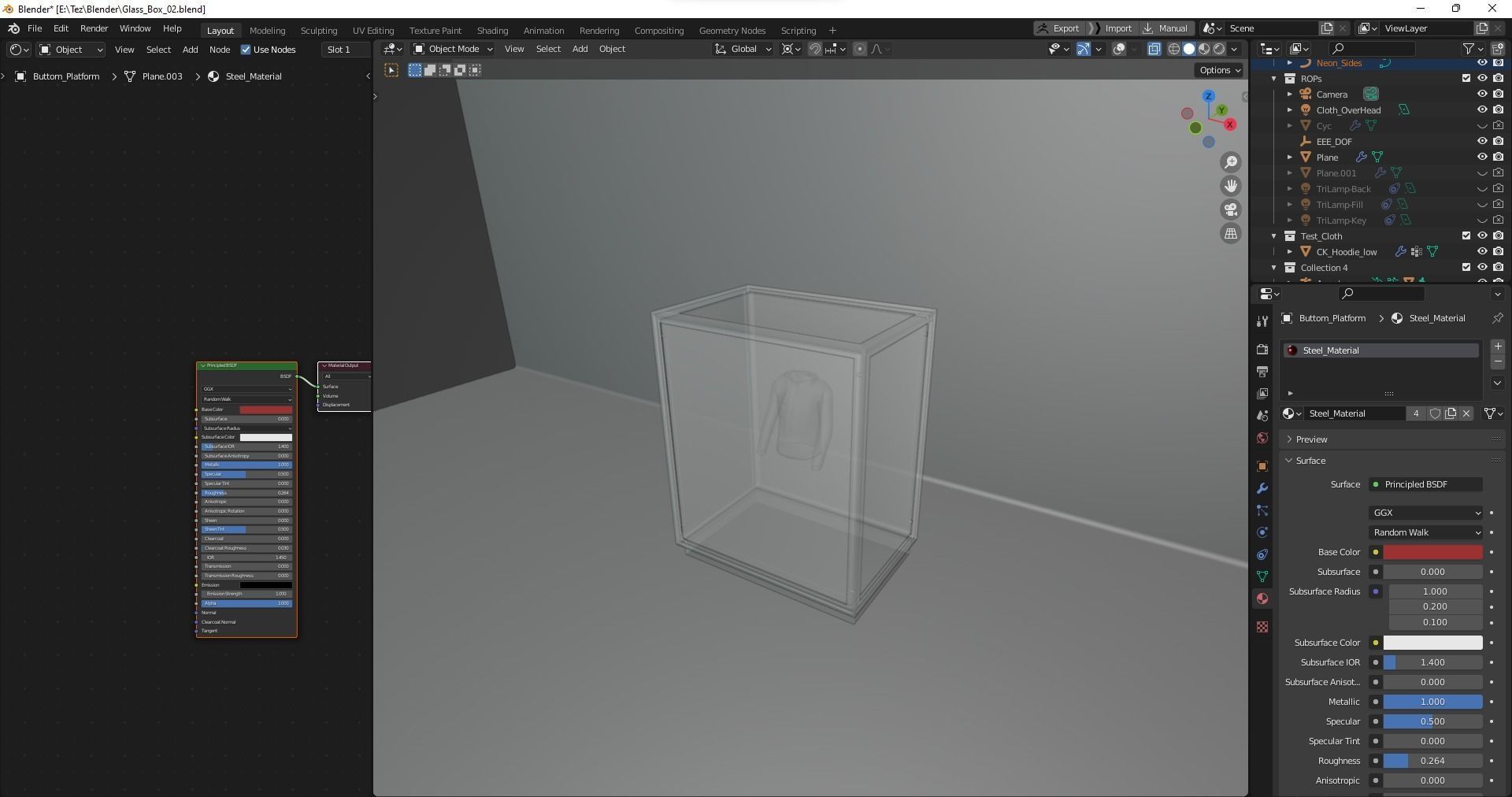Switch to the Shading workspace tab
Viewport: 1512px width, 797px height.
(x=492, y=31)
